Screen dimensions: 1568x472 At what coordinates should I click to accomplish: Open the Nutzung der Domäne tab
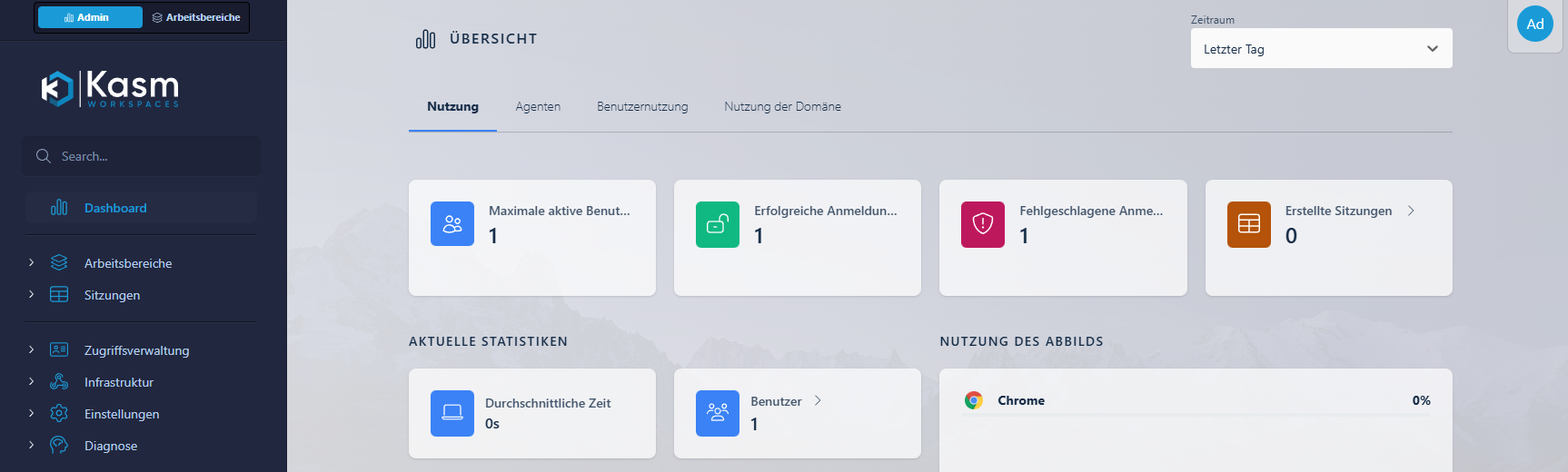coord(782,107)
